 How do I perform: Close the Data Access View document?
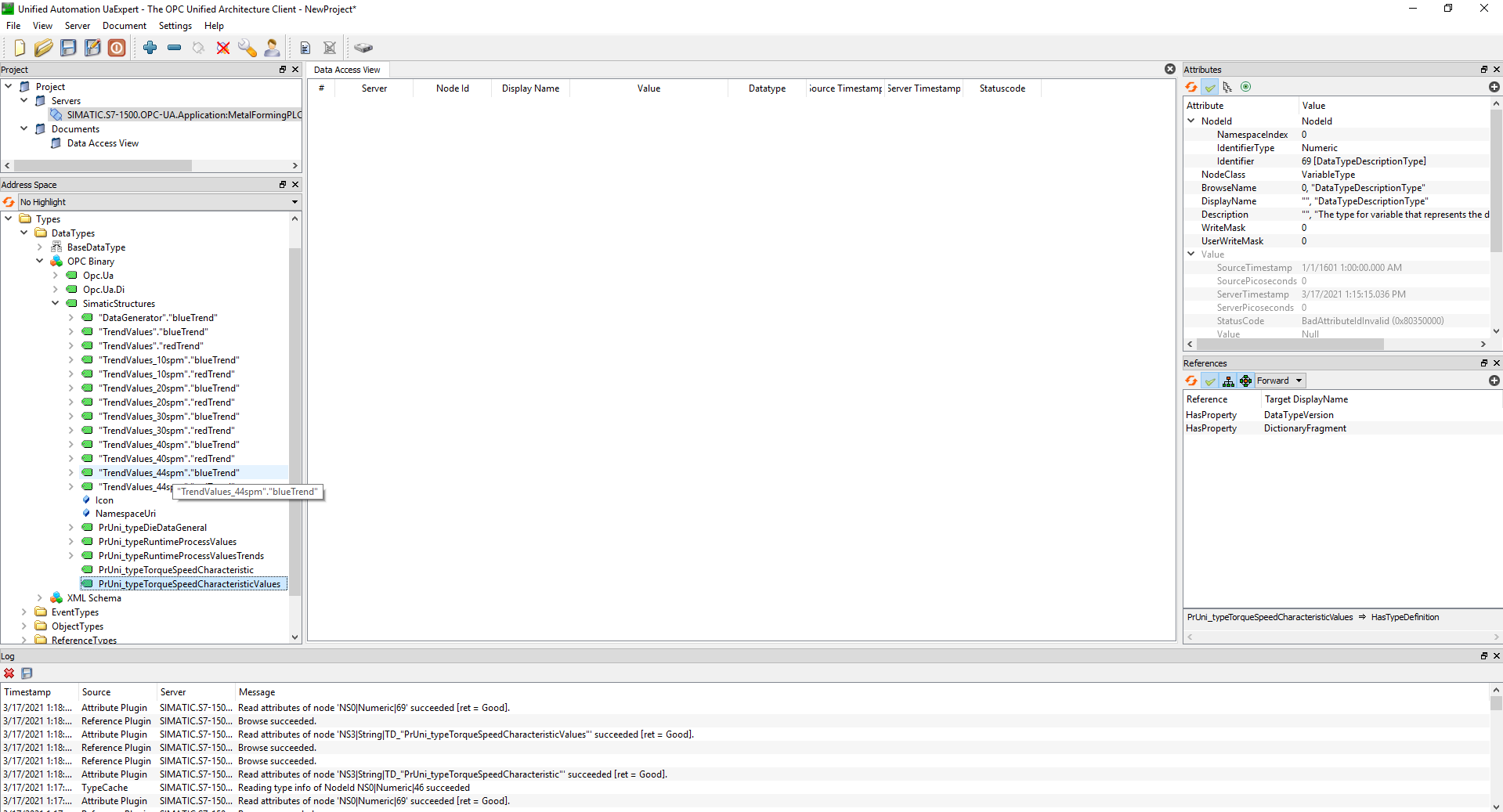tap(1170, 69)
